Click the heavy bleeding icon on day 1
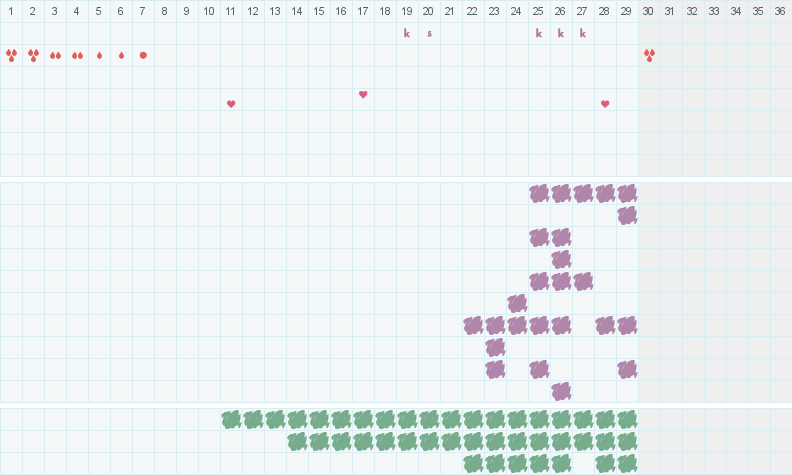 pyautogui.click(x=11, y=55)
